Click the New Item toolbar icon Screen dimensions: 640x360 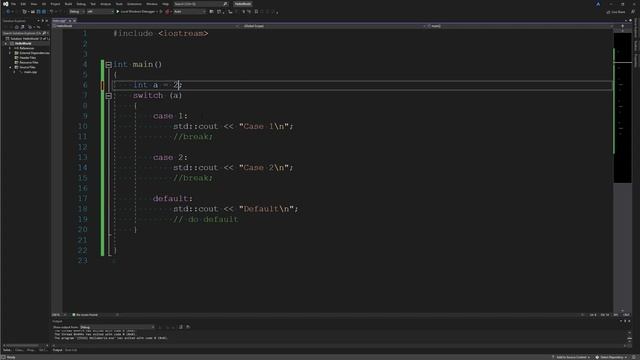point(24,12)
